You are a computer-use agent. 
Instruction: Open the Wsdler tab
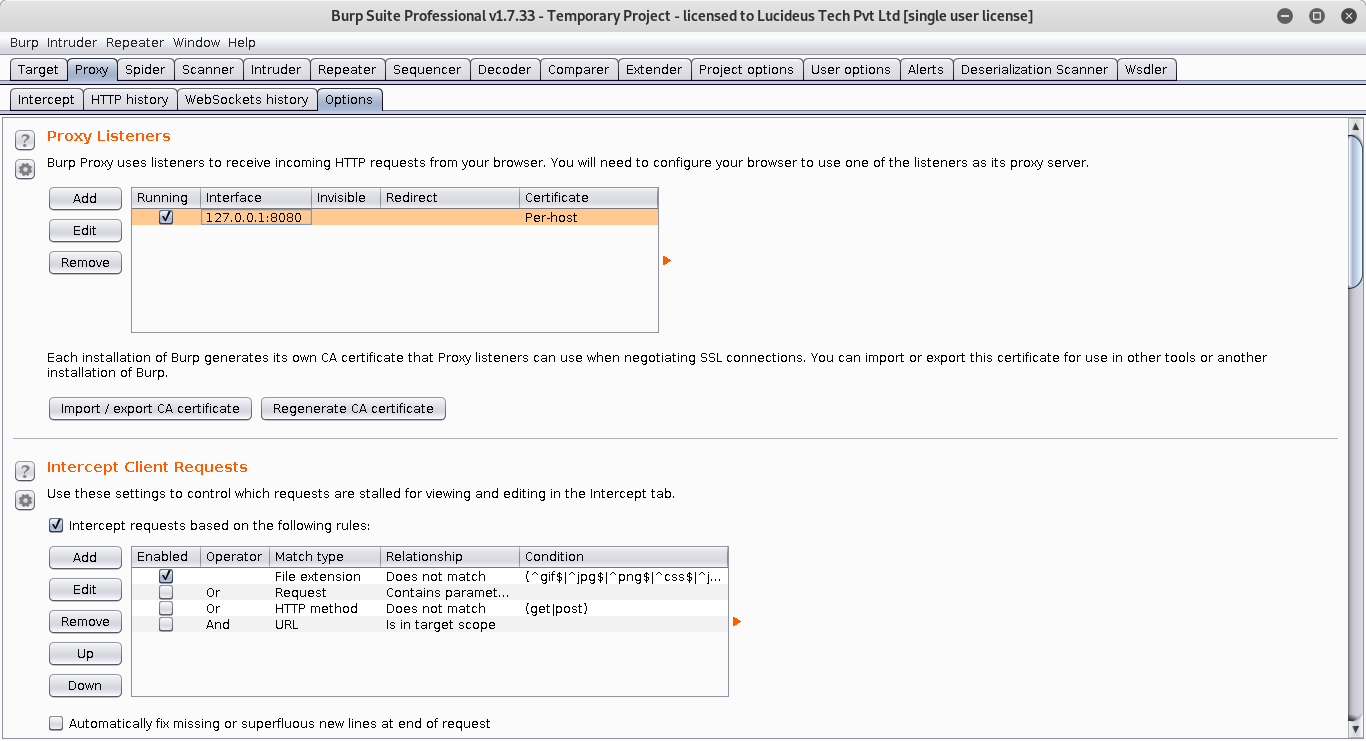(1146, 70)
